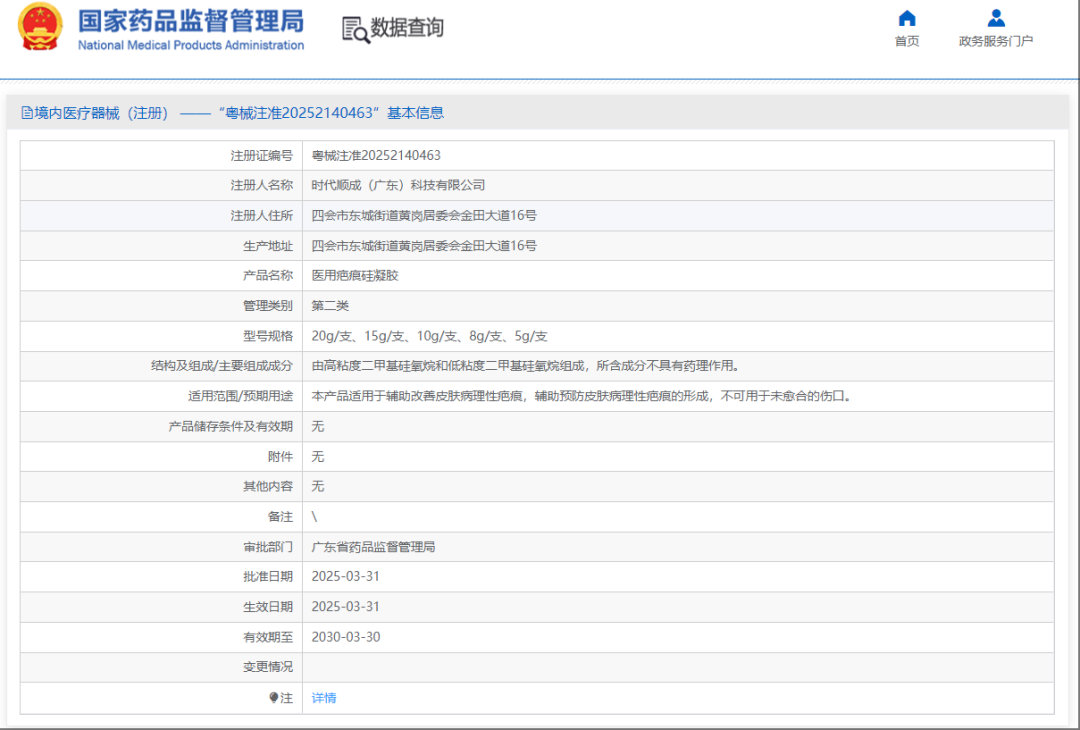1080x730 pixels.
Task: Click the 本产品适用于辅助改善 usage text
Action: pyautogui.click(x=582, y=396)
